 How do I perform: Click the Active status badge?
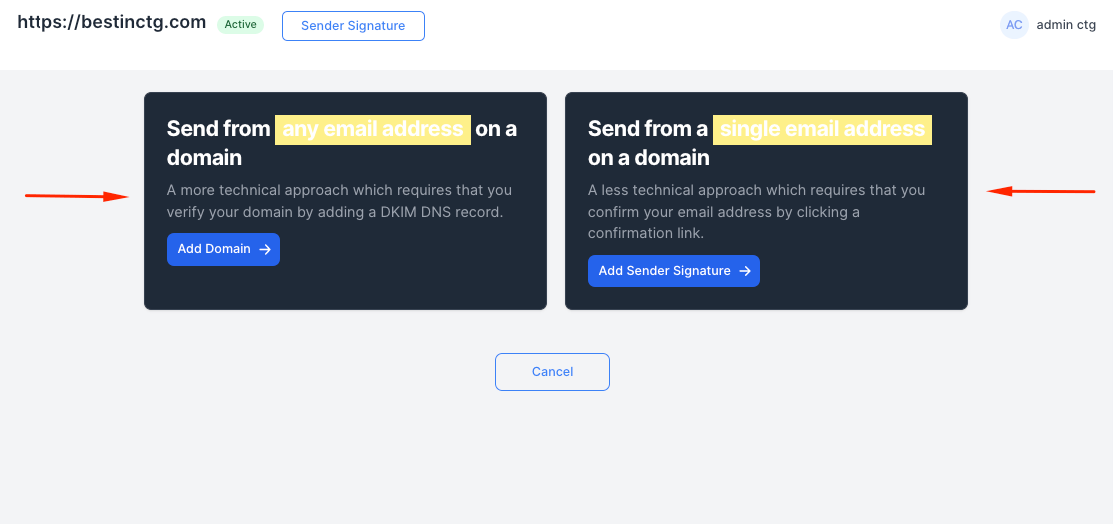(240, 25)
